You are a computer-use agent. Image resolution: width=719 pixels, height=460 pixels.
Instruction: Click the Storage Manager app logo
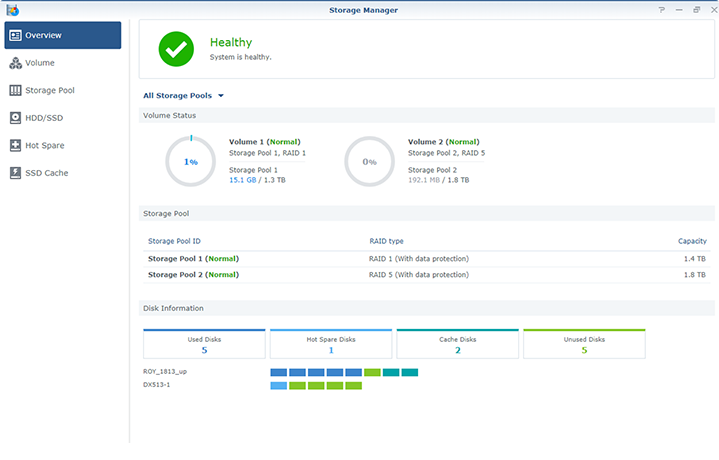11,9
